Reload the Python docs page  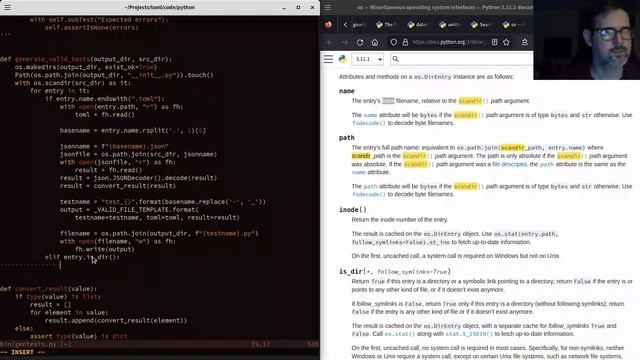click(x=360, y=42)
